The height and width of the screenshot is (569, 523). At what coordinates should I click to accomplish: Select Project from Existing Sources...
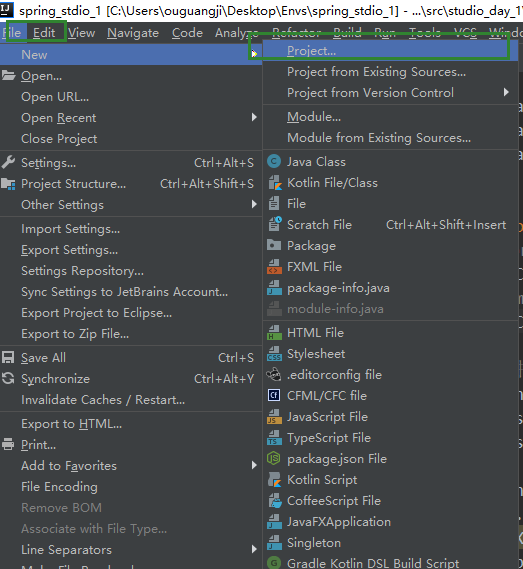point(390,72)
